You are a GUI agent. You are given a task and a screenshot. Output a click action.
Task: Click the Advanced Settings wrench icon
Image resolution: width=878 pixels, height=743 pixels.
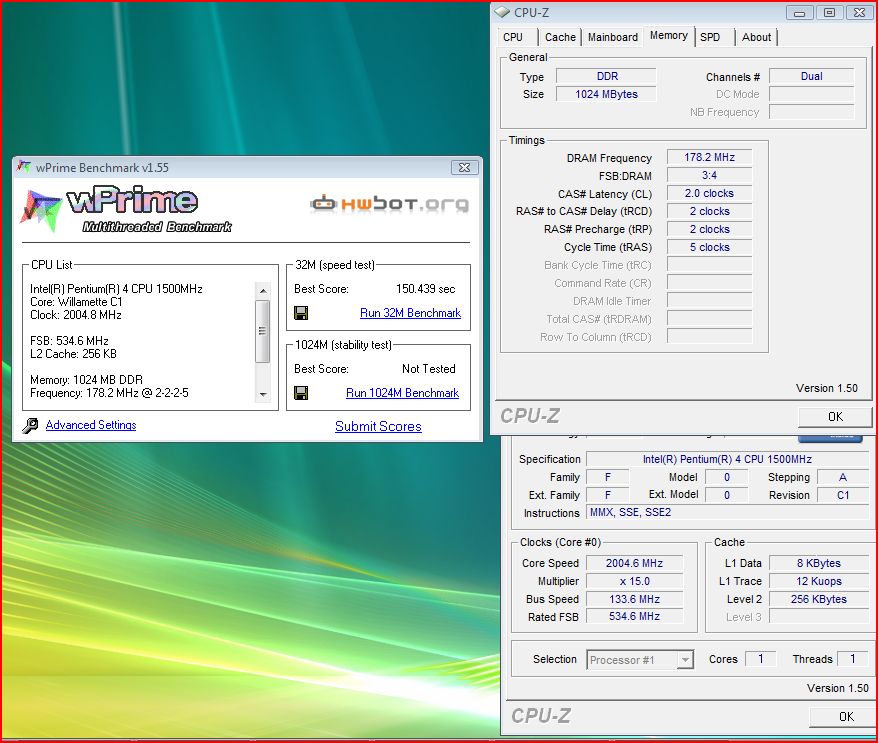coord(30,426)
